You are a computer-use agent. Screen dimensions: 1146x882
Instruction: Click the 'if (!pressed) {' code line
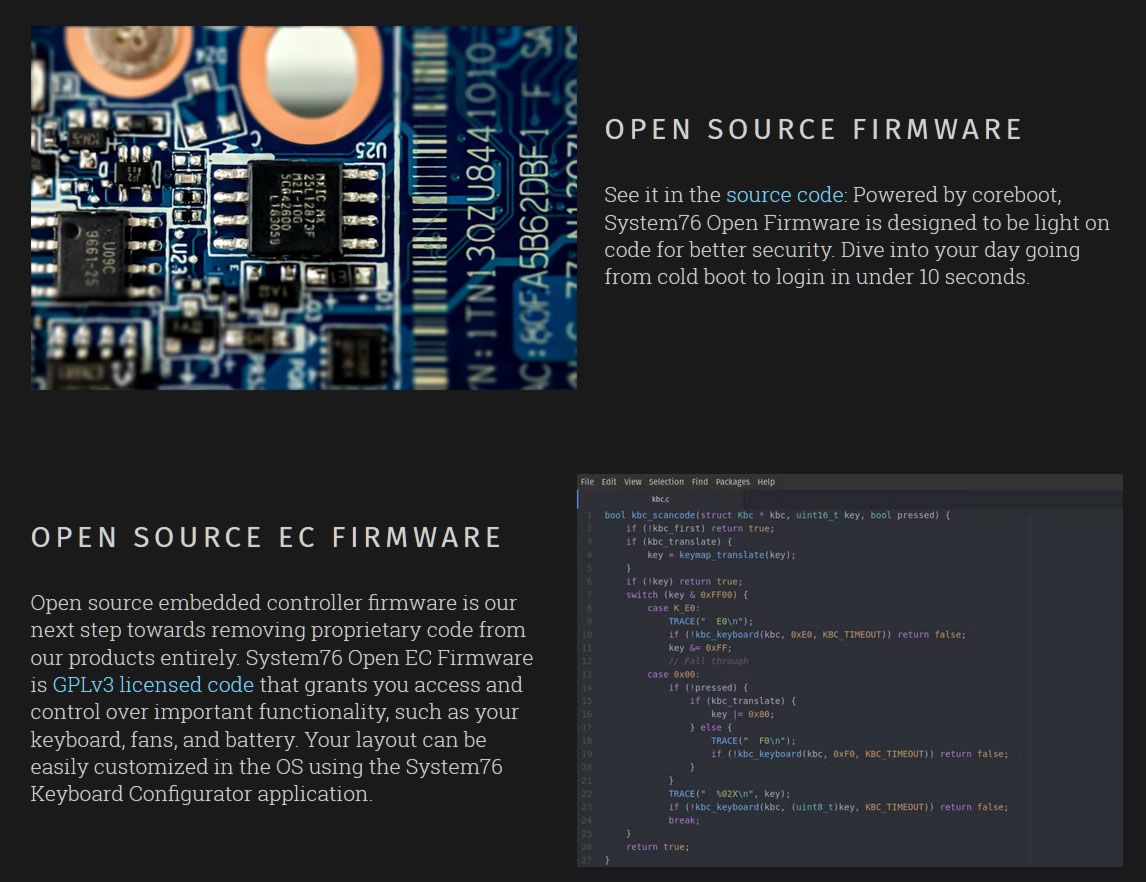point(708,688)
